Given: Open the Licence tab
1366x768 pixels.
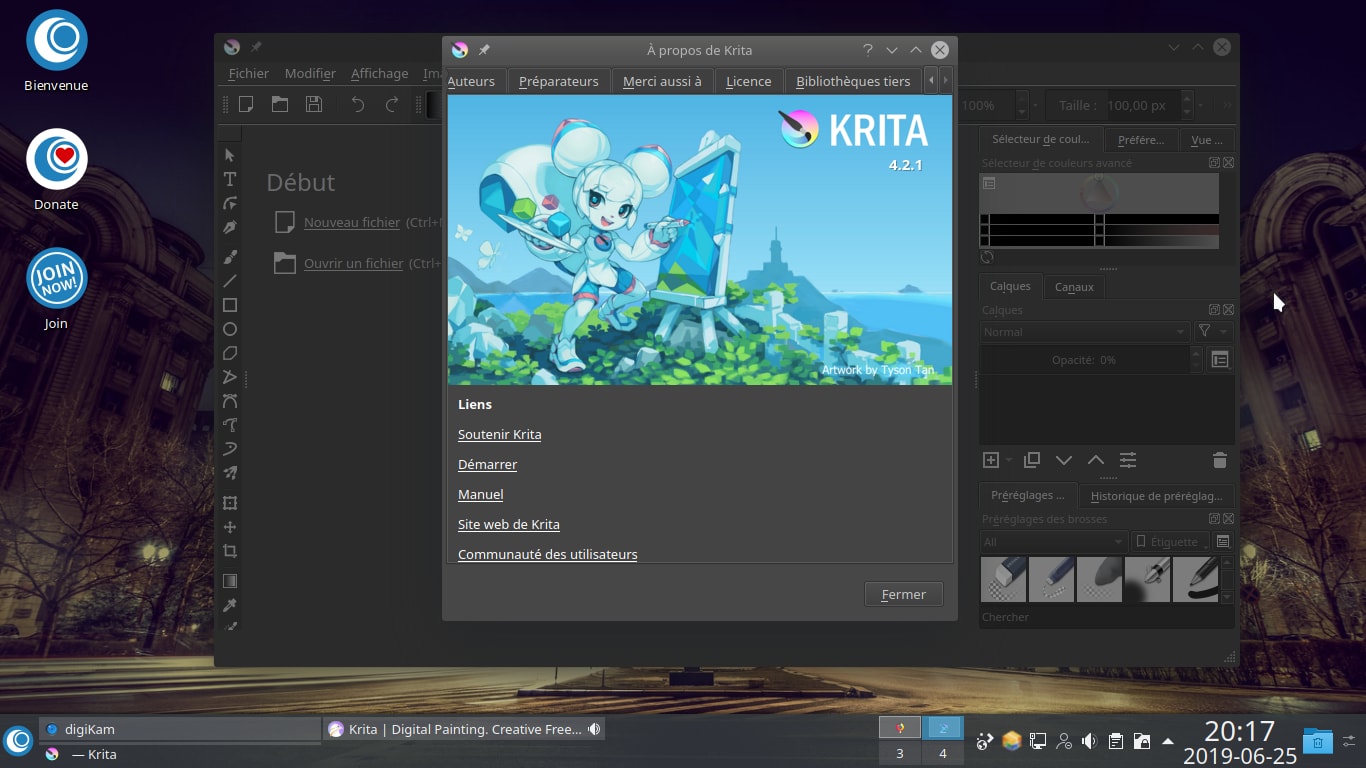Looking at the screenshot, I should [x=749, y=81].
